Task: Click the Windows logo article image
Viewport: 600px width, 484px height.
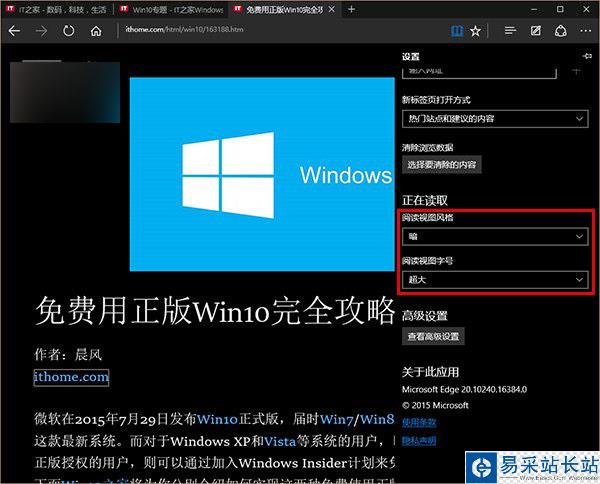Action: pos(262,174)
